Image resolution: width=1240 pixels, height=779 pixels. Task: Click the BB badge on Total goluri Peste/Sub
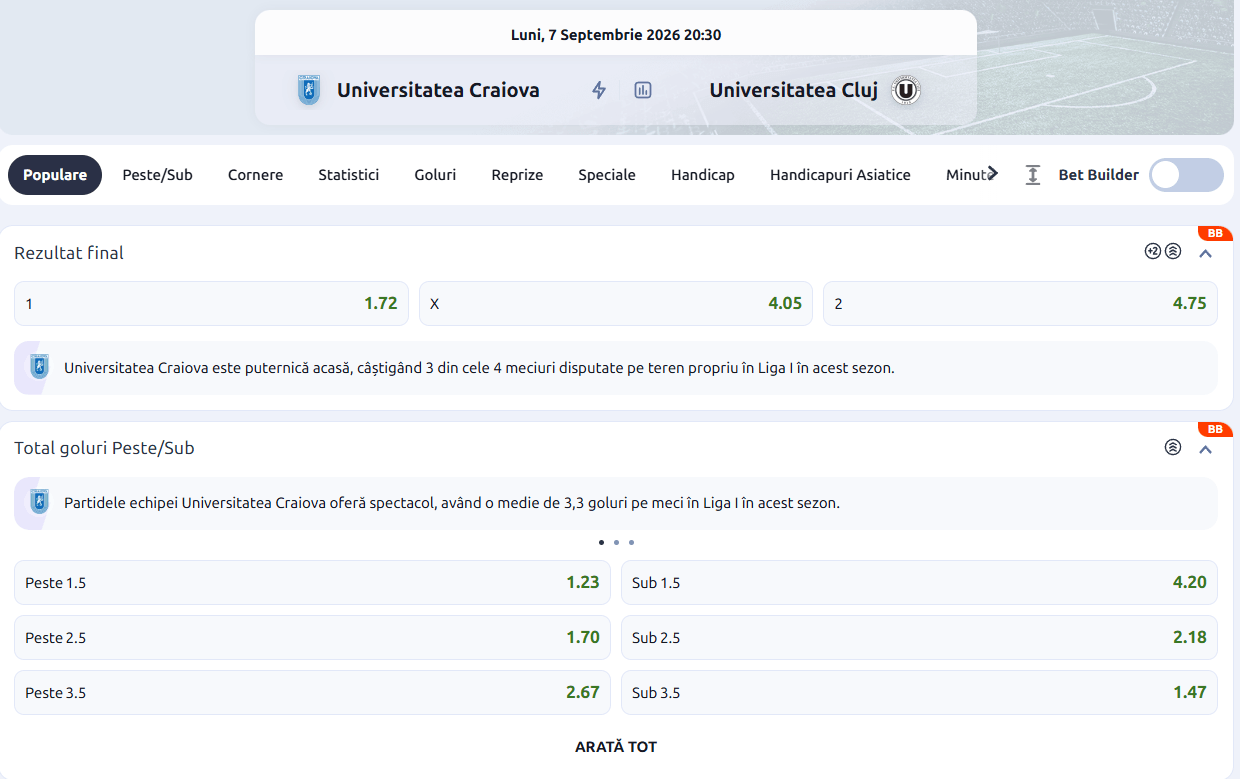[1215, 429]
